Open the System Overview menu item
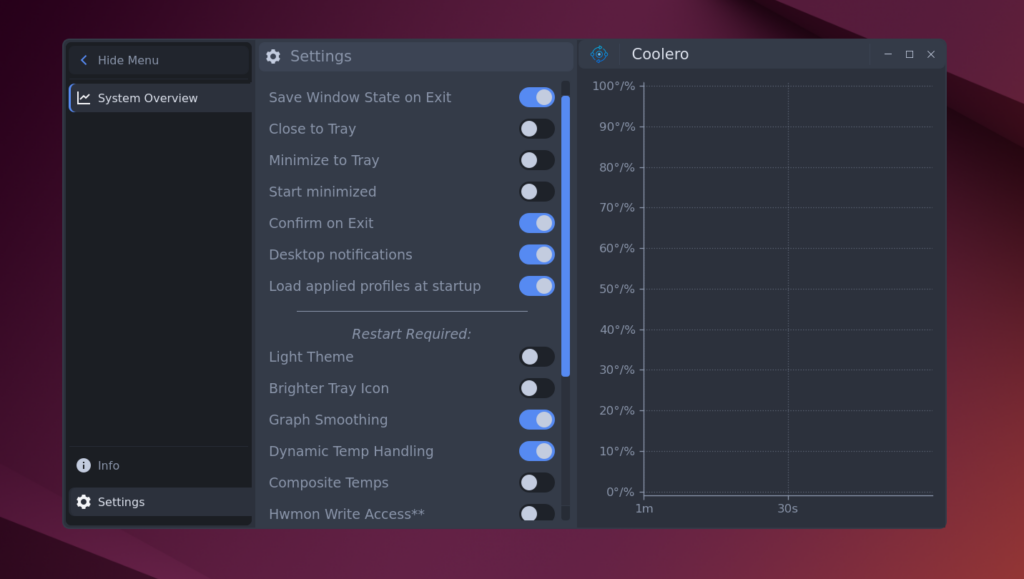This screenshot has height=579, width=1024. (148, 98)
